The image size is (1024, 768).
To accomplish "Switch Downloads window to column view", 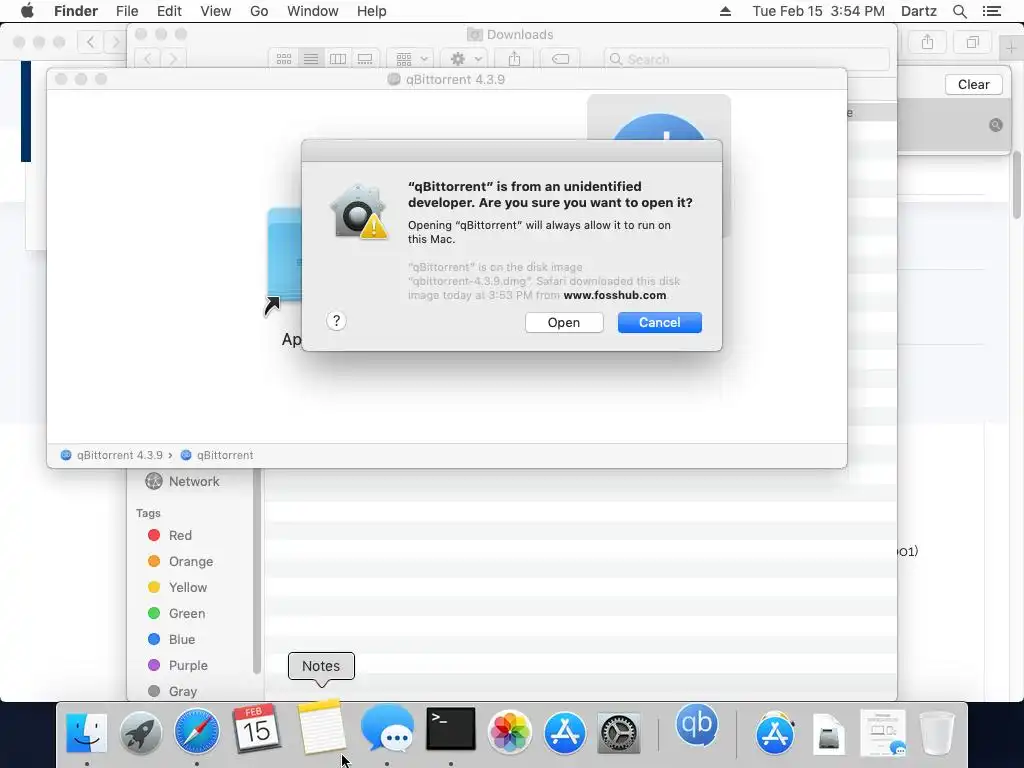I will click(338, 59).
